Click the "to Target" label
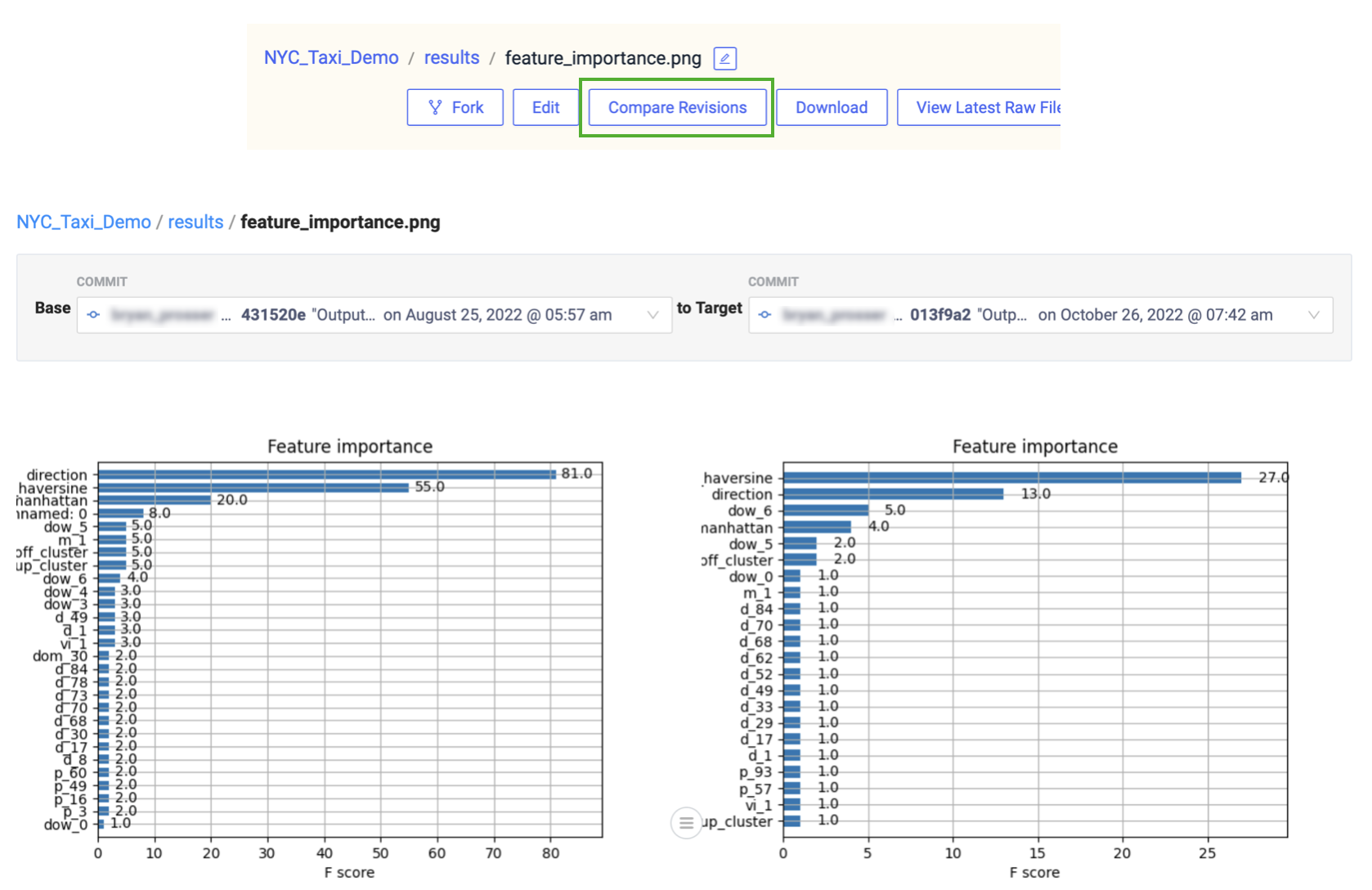1372x890 pixels. 709,308
